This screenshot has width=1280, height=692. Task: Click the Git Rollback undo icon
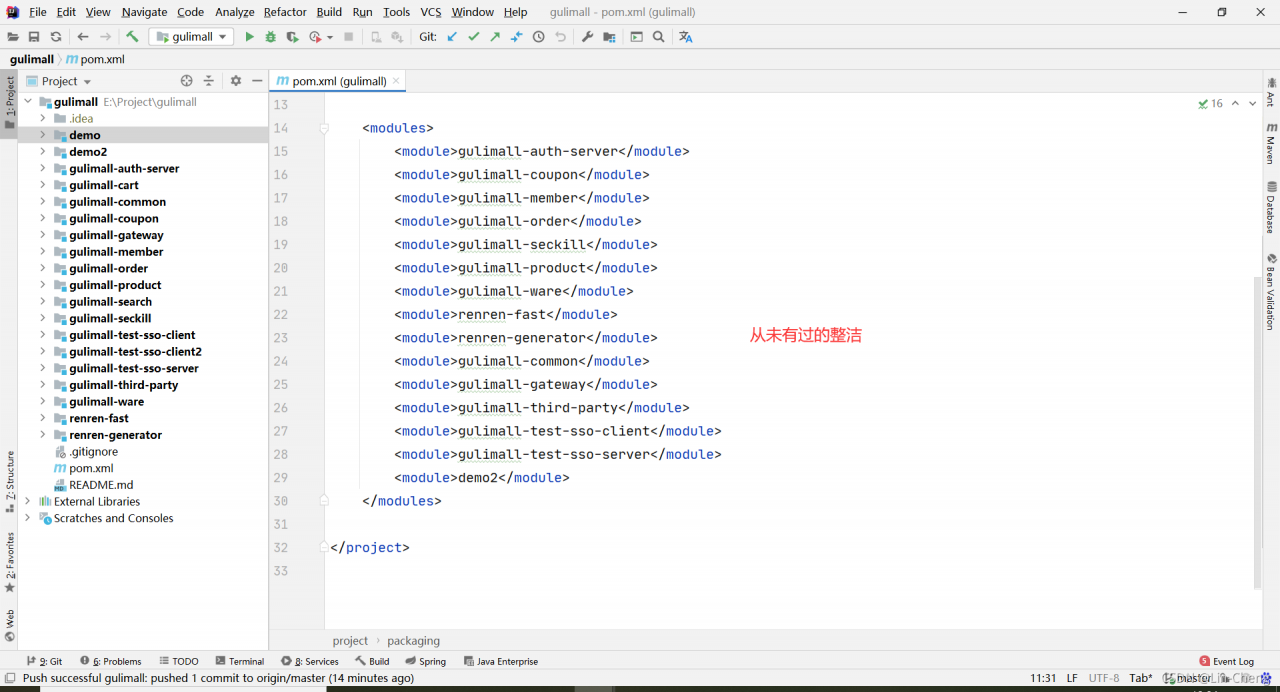[x=561, y=37]
